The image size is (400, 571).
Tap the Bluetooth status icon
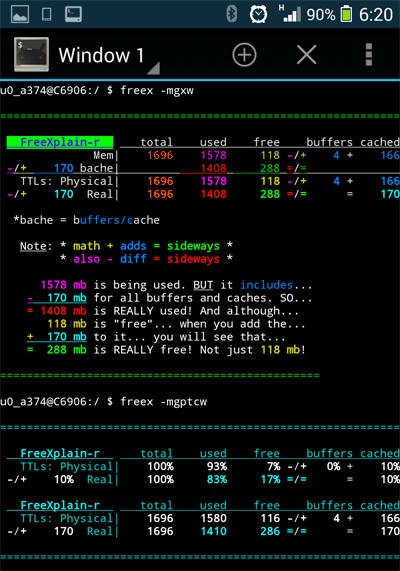(x=232, y=14)
